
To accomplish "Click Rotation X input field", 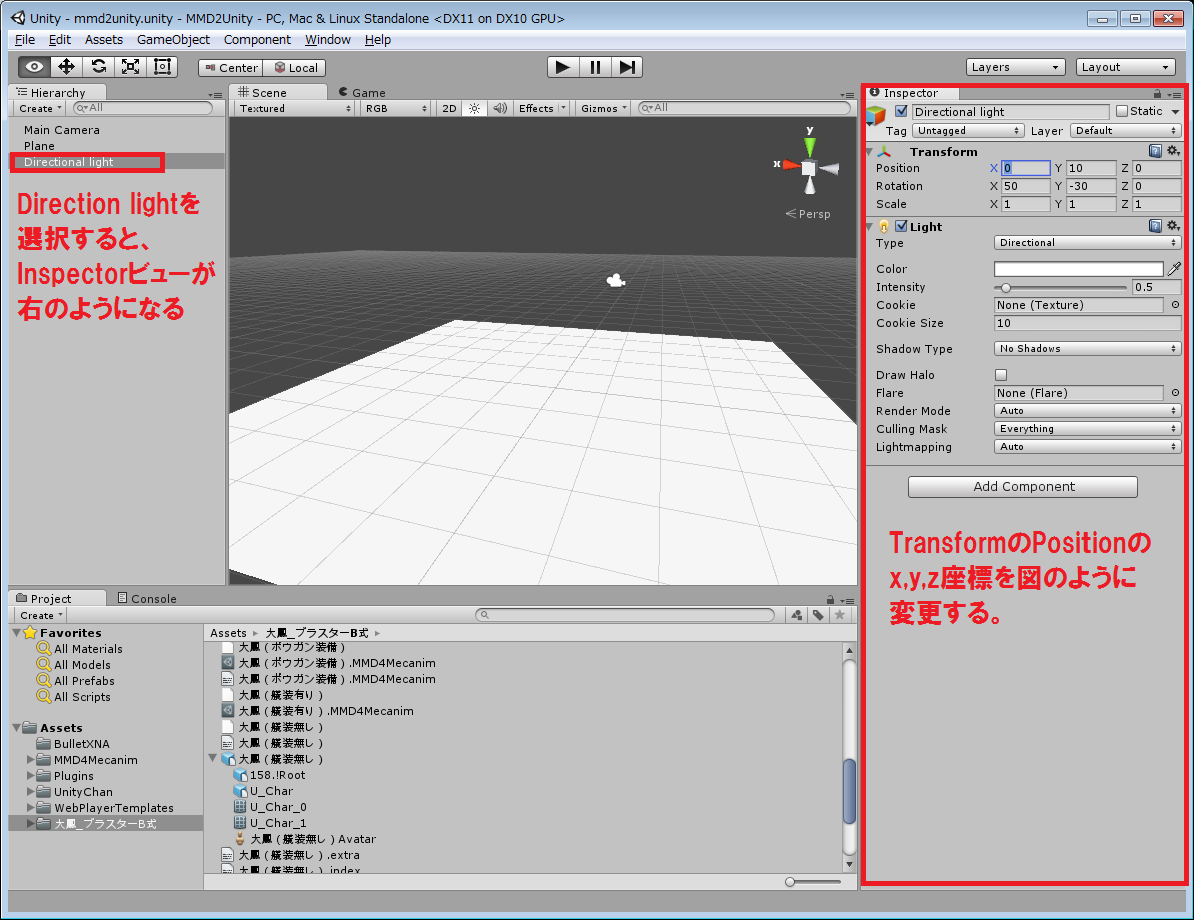I will [1026, 187].
